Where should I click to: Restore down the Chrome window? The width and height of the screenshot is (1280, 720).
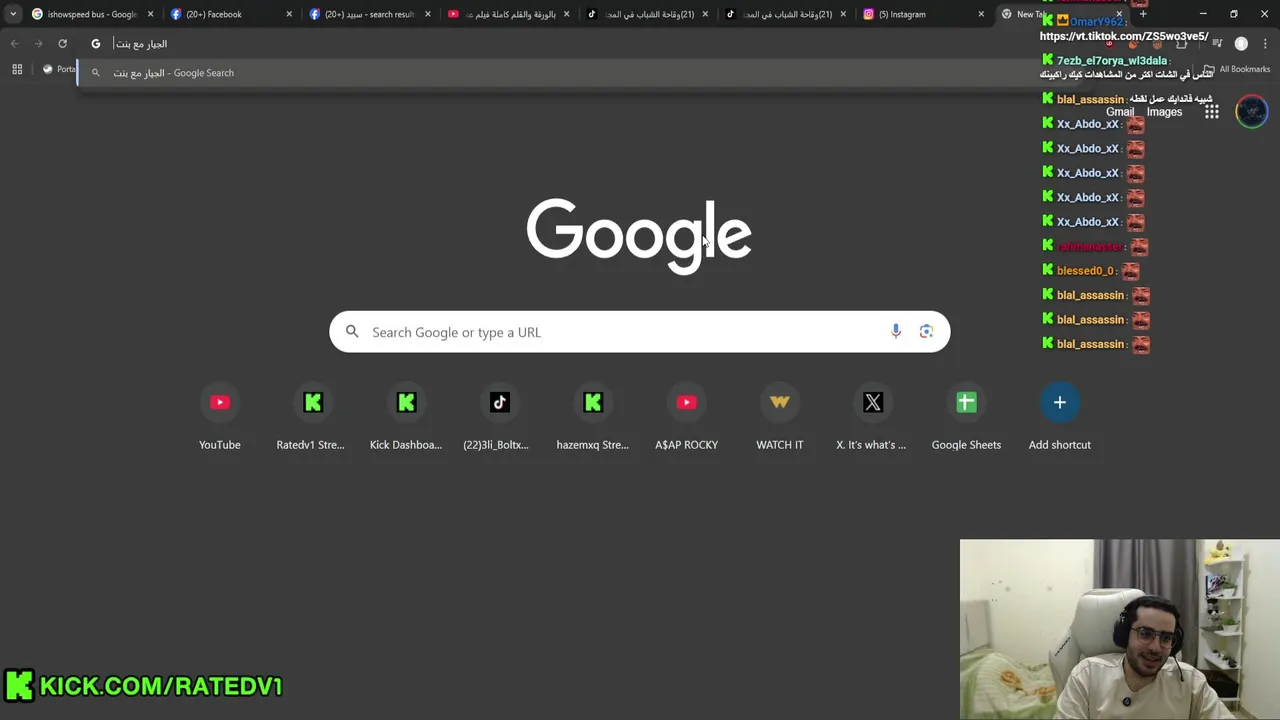point(1234,14)
